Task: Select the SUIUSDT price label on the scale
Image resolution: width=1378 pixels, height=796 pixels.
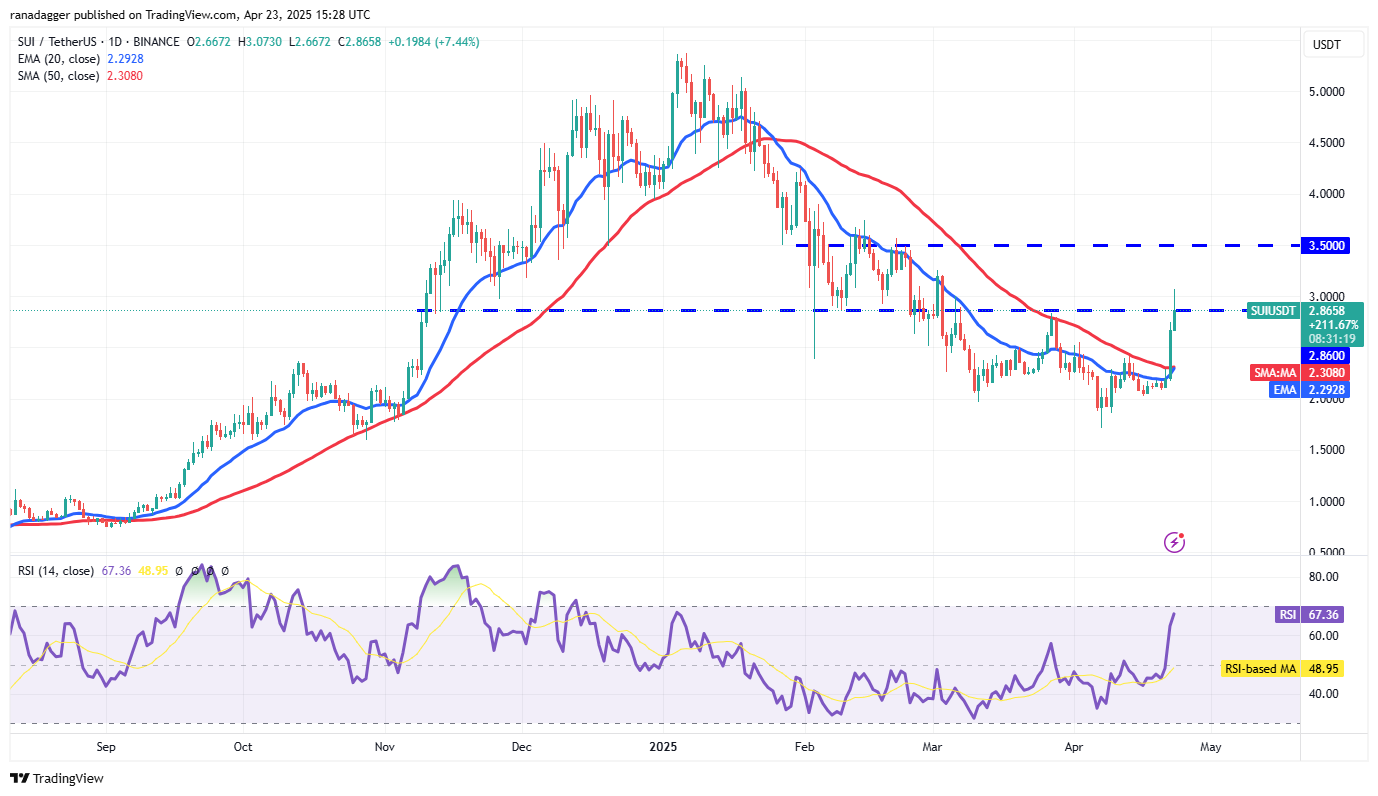Action: click(1271, 311)
